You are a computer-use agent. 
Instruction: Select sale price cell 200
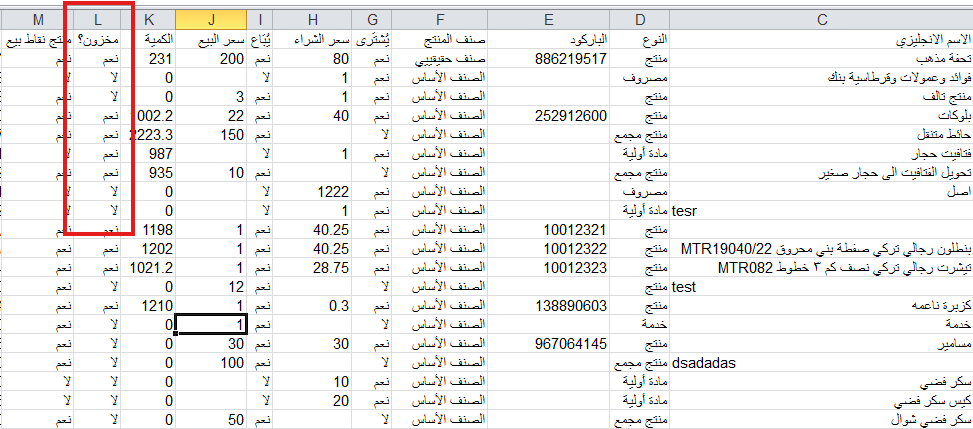212,59
